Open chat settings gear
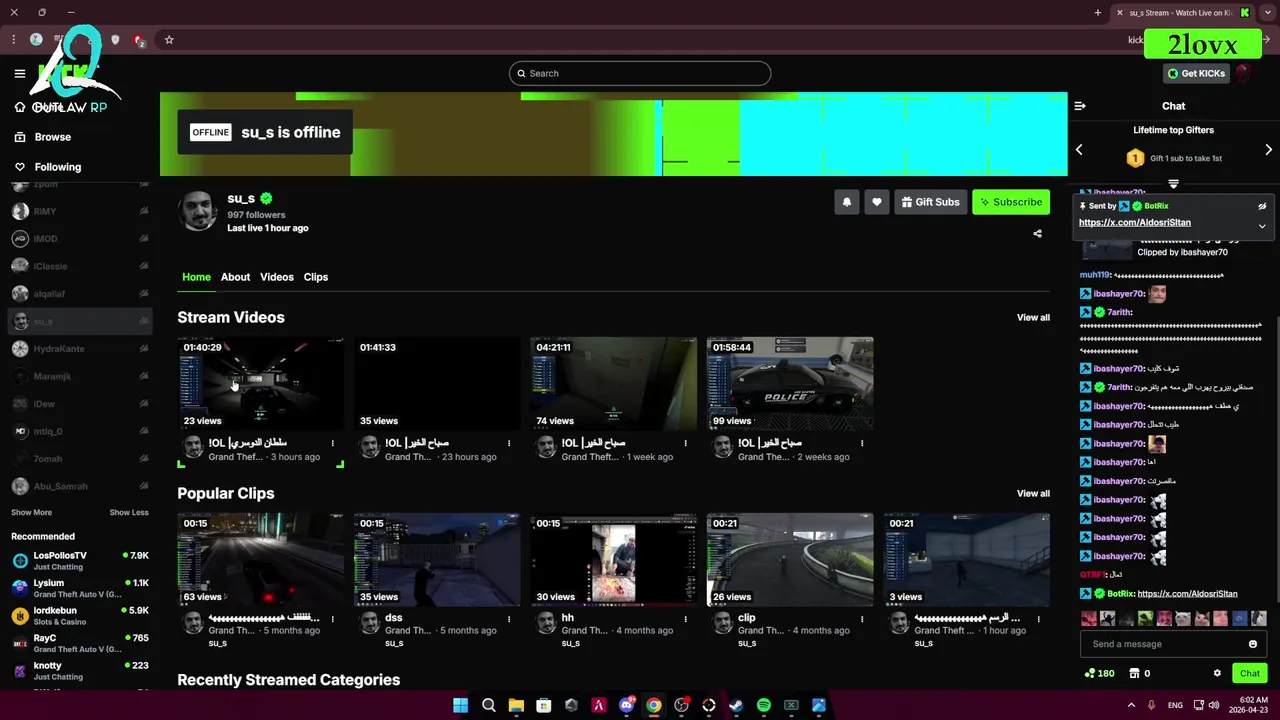 click(x=1217, y=673)
